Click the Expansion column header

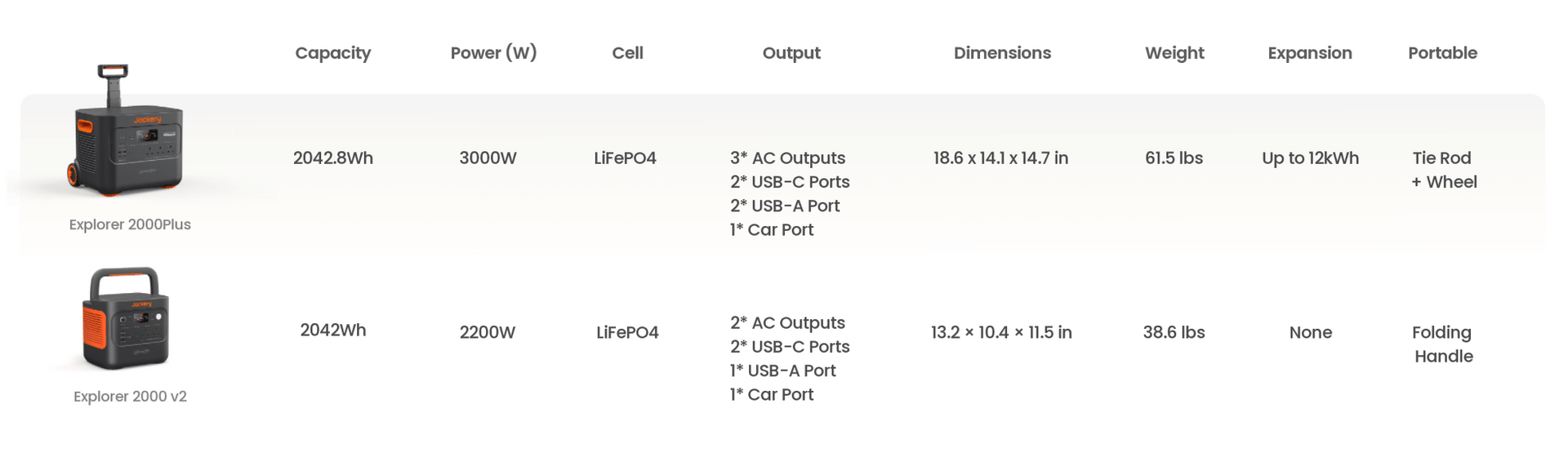click(1310, 53)
